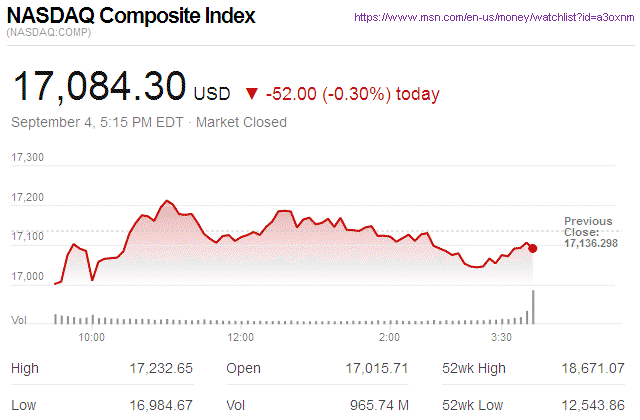Click the 17,300 y-axis price label

[x=27, y=157]
